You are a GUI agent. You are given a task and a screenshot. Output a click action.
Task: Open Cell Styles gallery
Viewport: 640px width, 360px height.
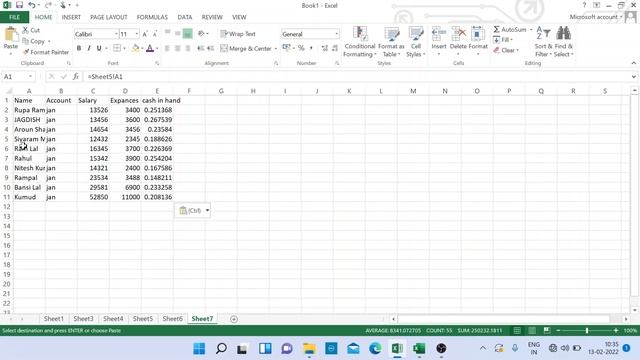click(416, 42)
